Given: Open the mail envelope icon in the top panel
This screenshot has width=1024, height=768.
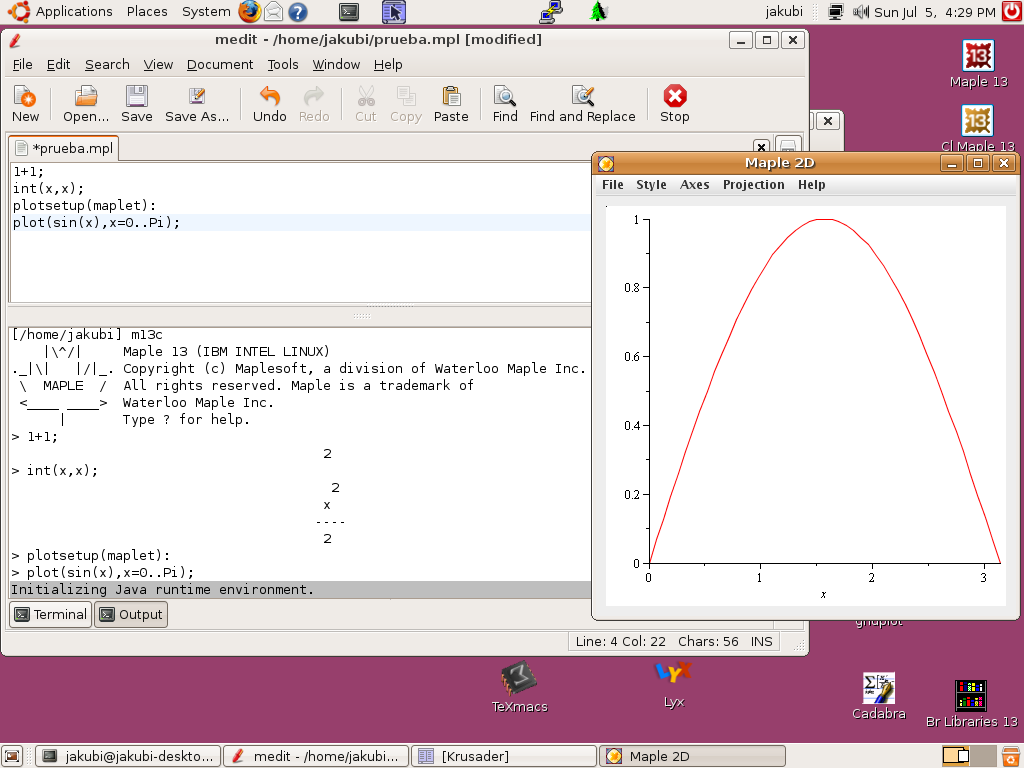Looking at the screenshot, I should coord(273,12).
